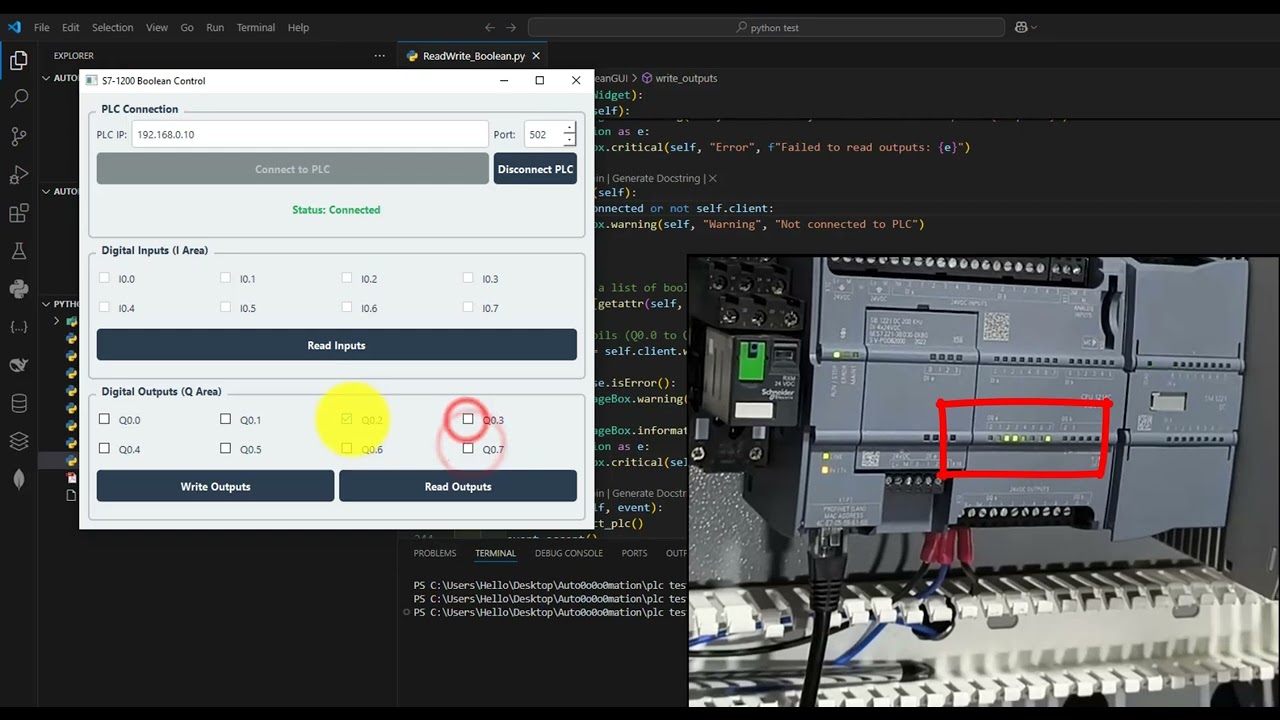The height and width of the screenshot is (720, 1280).
Task: Decrease the Port value with down arrow
Action: [x=569, y=140]
